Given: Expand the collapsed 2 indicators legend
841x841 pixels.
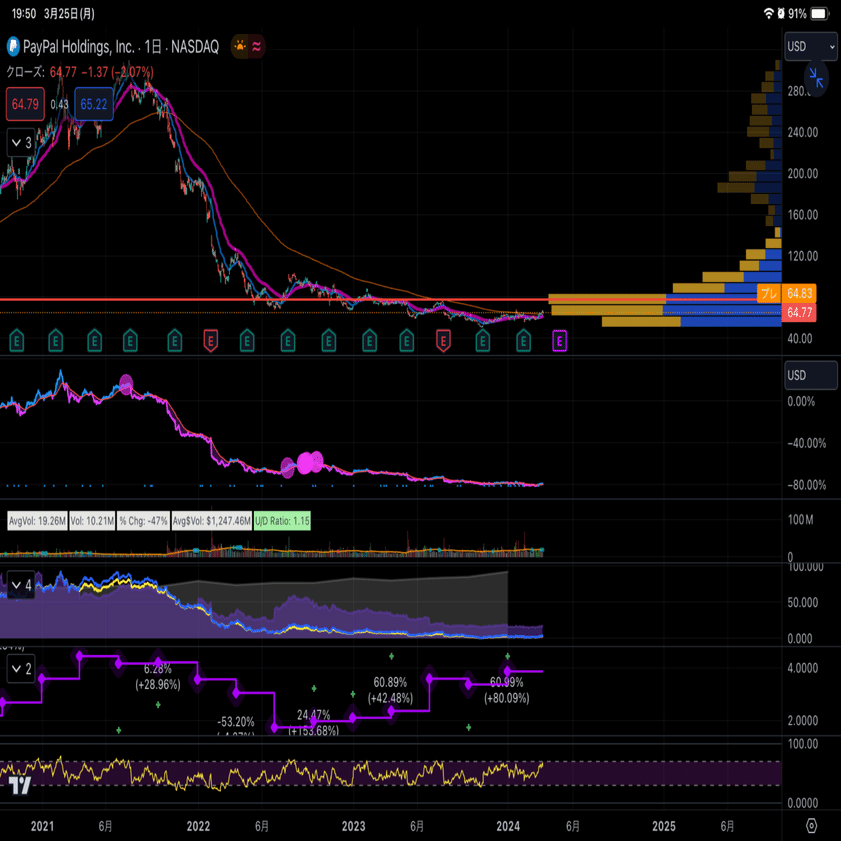Looking at the screenshot, I should (x=21, y=668).
